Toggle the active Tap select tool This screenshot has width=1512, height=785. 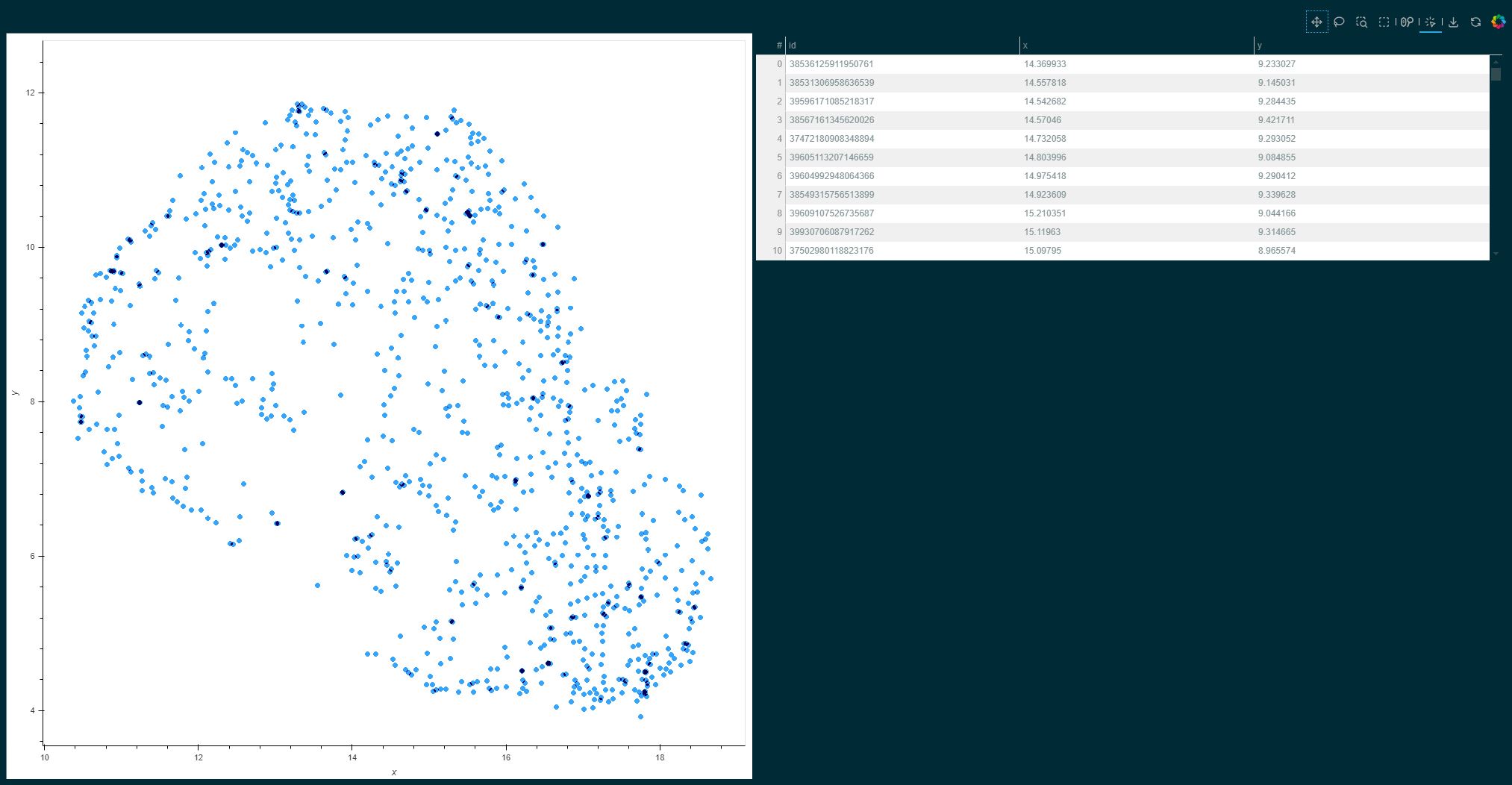(1430, 22)
